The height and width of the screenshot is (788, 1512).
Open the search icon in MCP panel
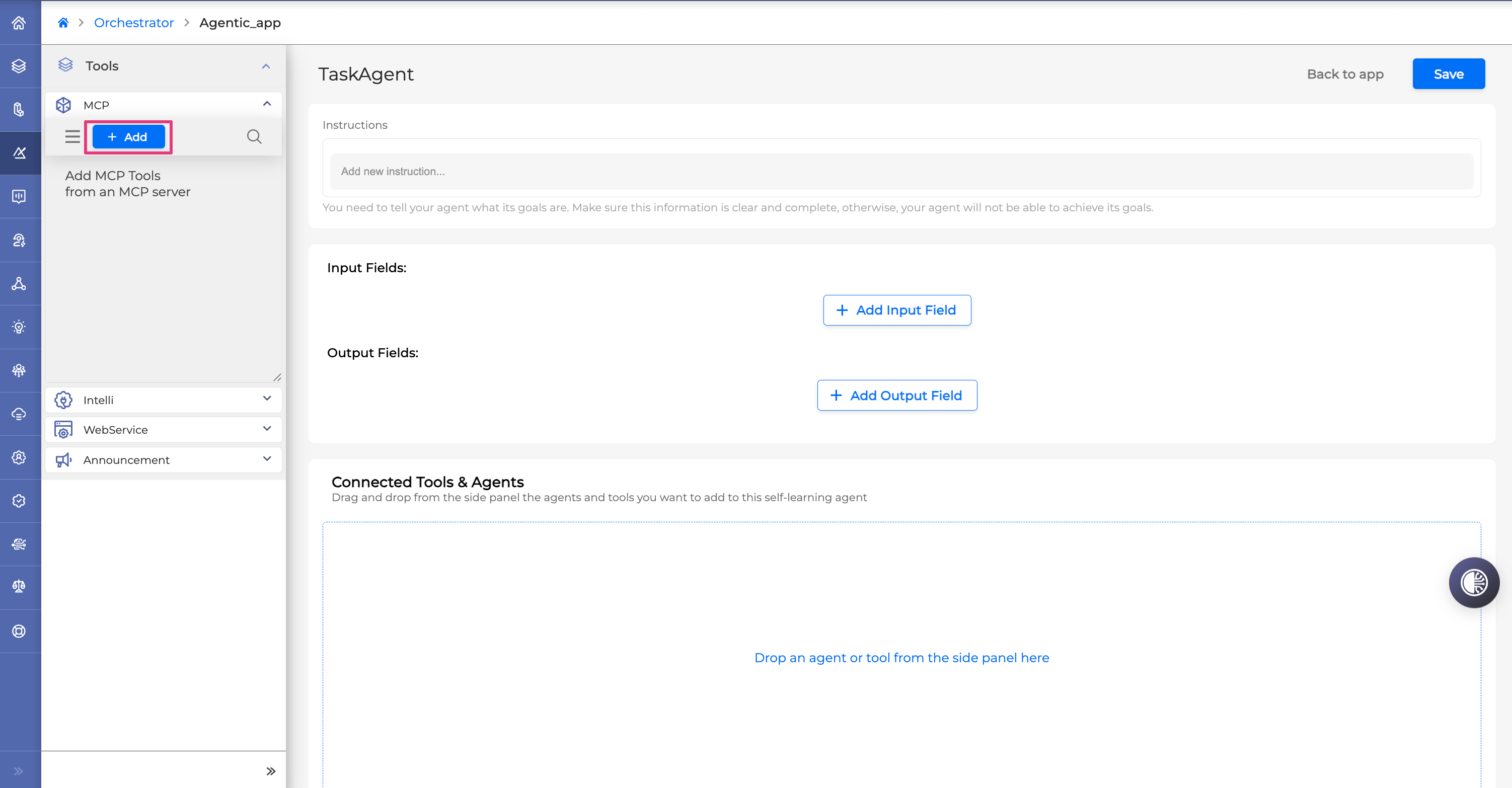tap(254, 137)
